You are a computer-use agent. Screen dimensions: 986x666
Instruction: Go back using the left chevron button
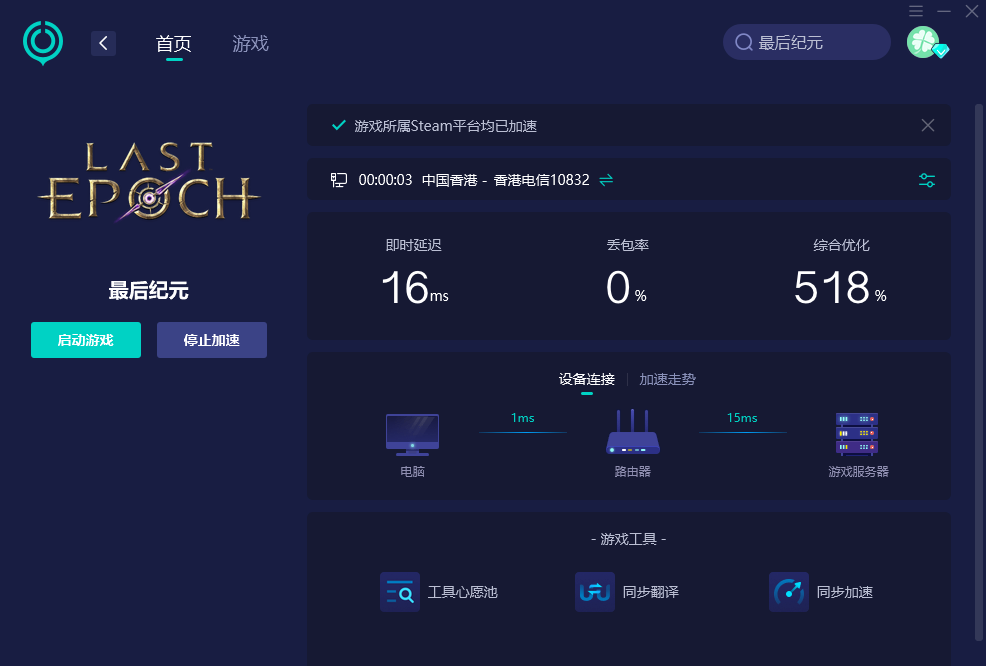coord(103,43)
